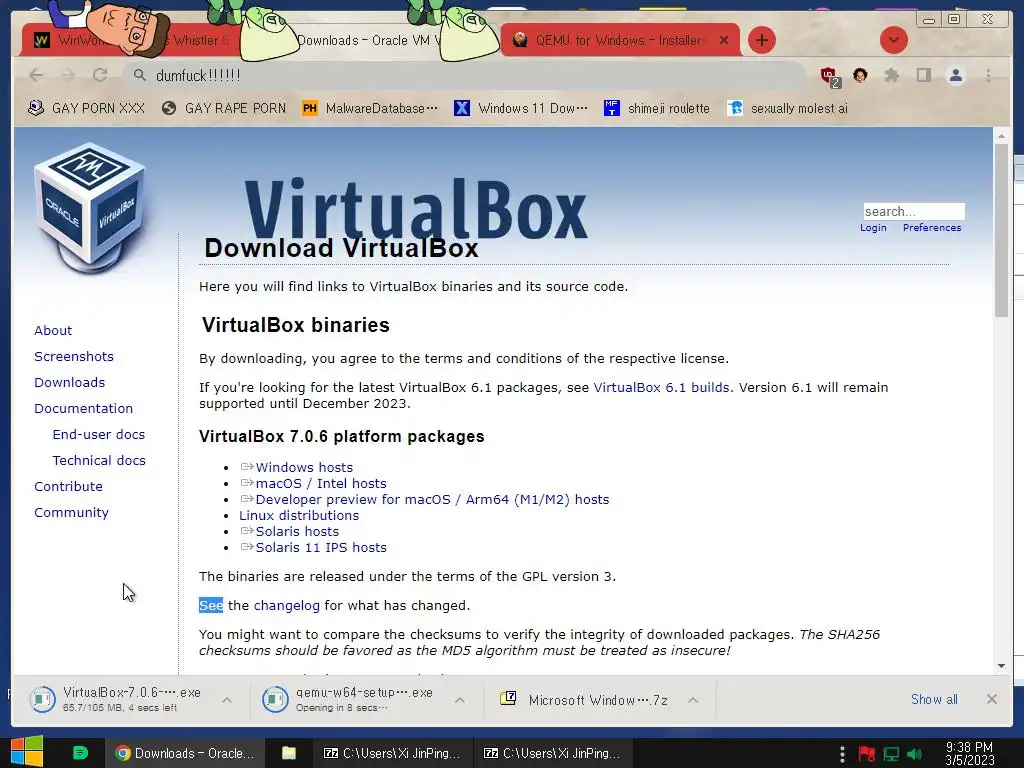Click the round face extension icon beside uBlock
Screen dimensions: 1024x768
pos(860,76)
